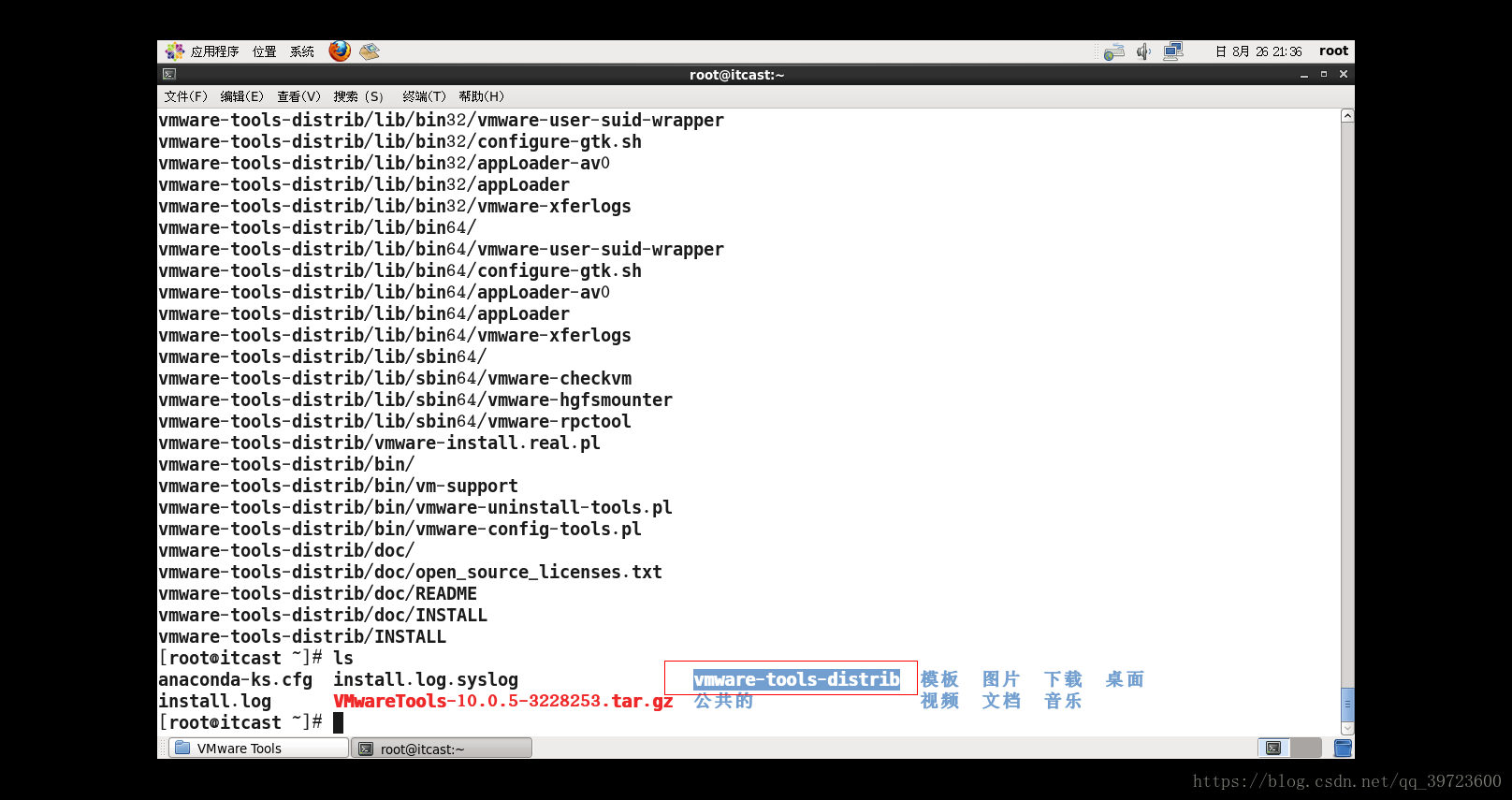Click the doc/open_source_licenses.txt output line
The image size is (1512, 800).
tap(410, 572)
